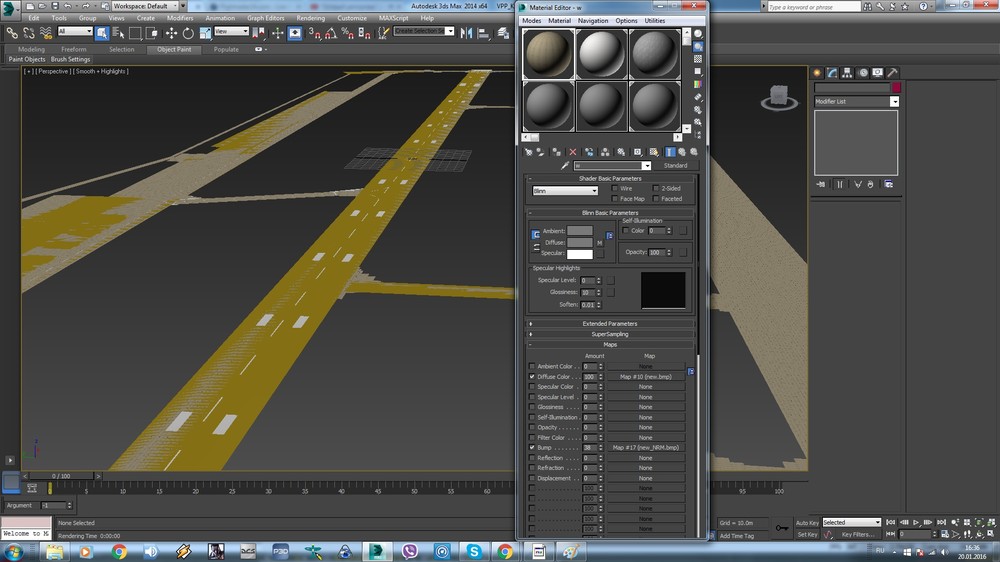
Task: Open Viber from the Windows taskbar
Action: tap(409, 551)
